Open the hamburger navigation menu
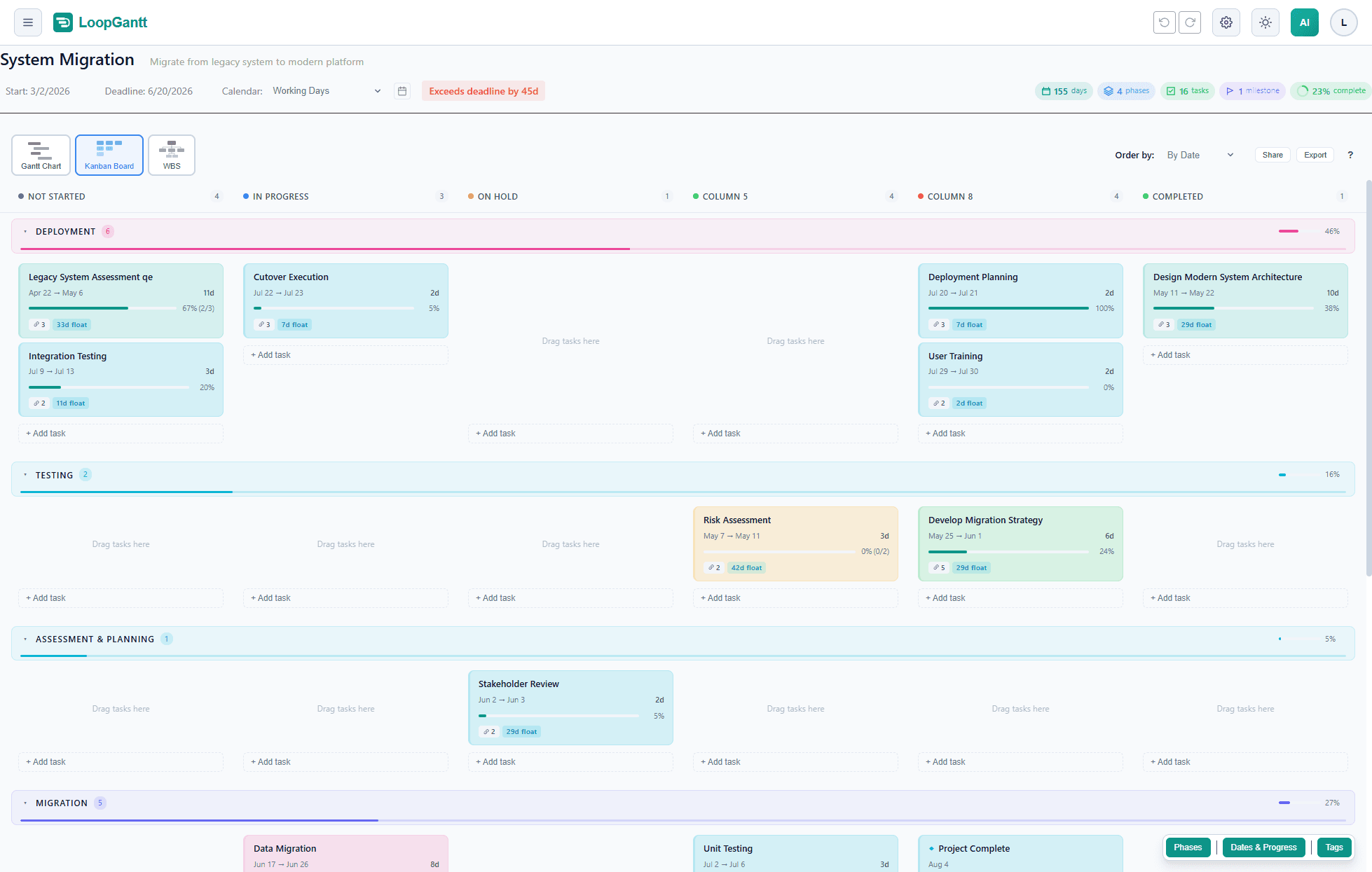 [27, 22]
